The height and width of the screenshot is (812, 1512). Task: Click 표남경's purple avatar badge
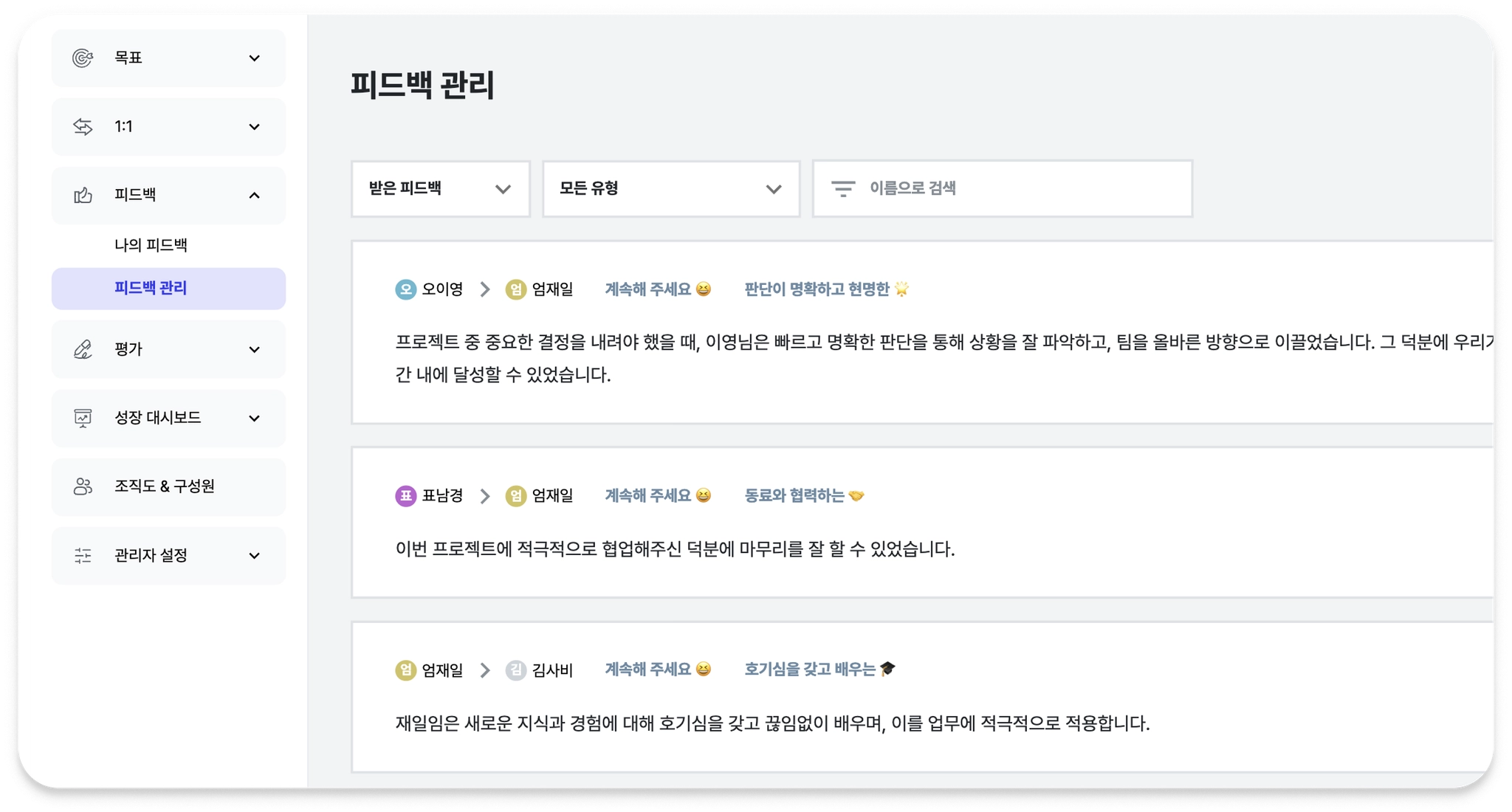click(405, 496)
